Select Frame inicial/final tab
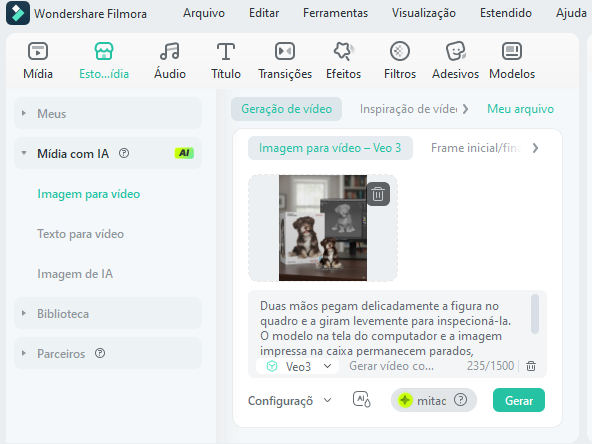The image size is (592, 444). pos(476,148)
